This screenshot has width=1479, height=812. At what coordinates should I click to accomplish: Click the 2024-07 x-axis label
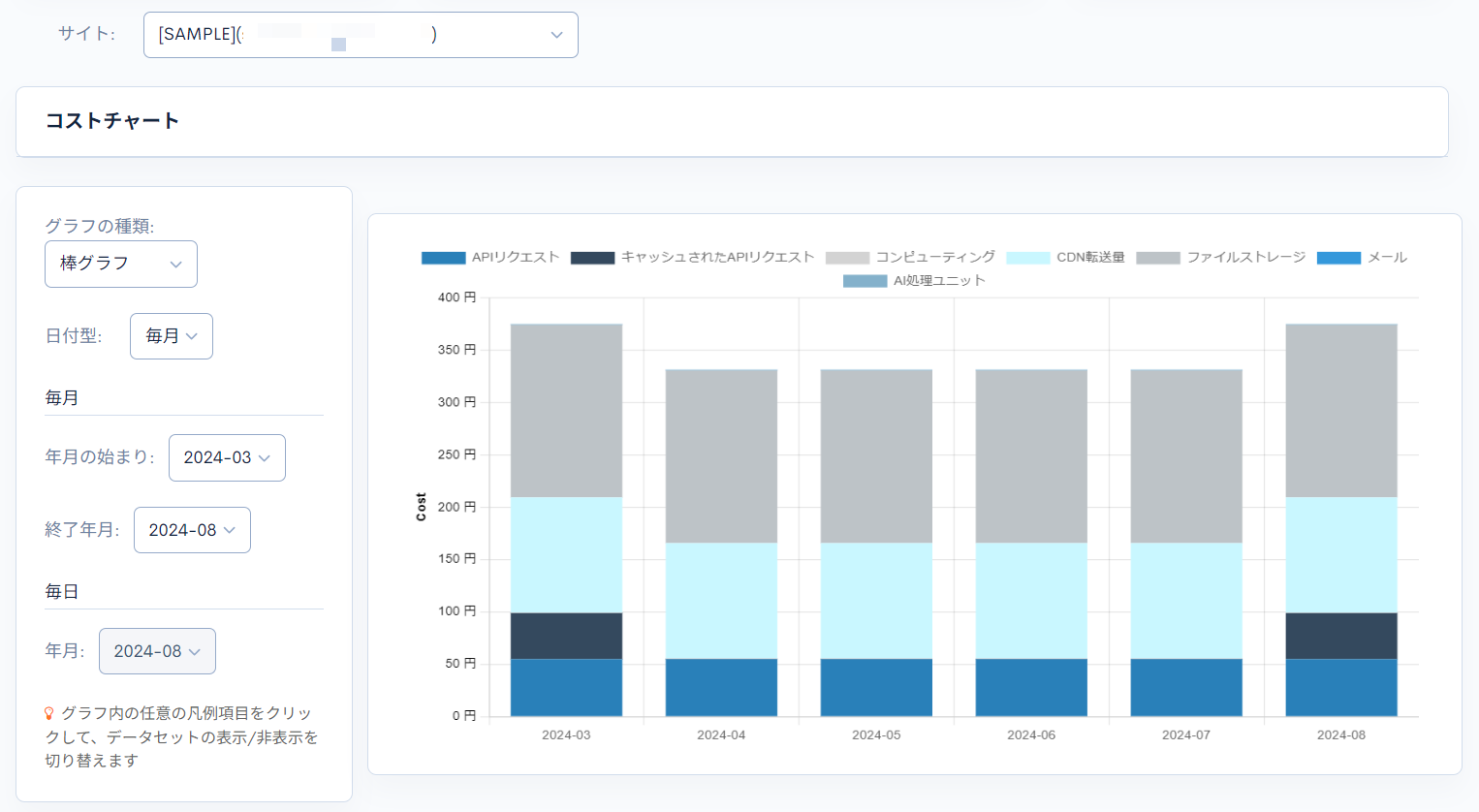click(1186, 735)
